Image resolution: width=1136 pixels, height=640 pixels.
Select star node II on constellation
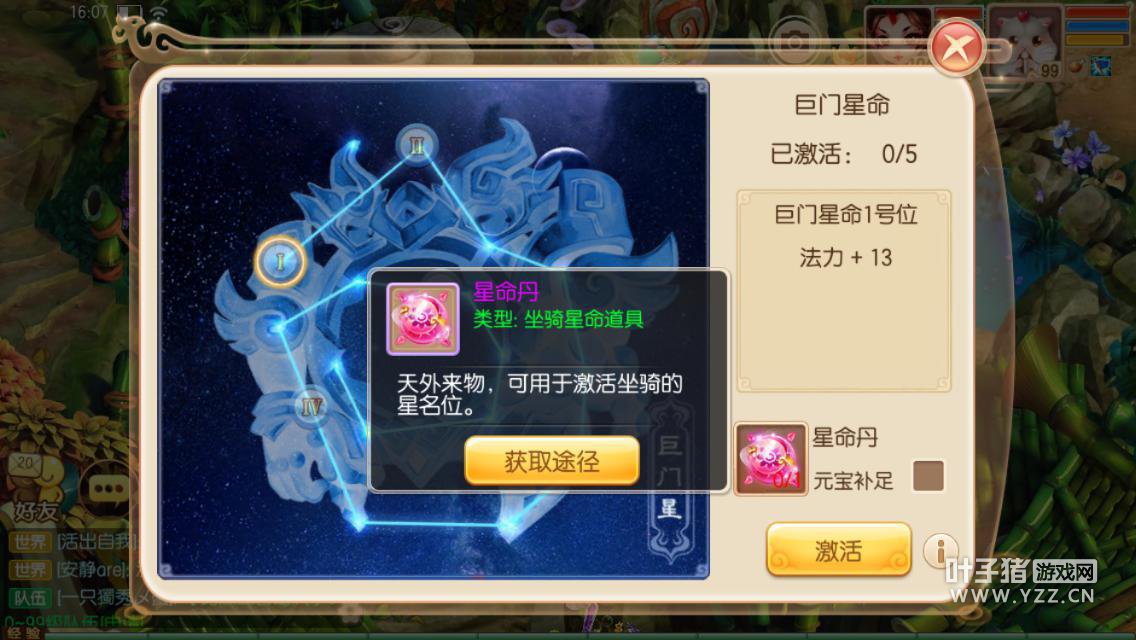click(x=417, y=145)
